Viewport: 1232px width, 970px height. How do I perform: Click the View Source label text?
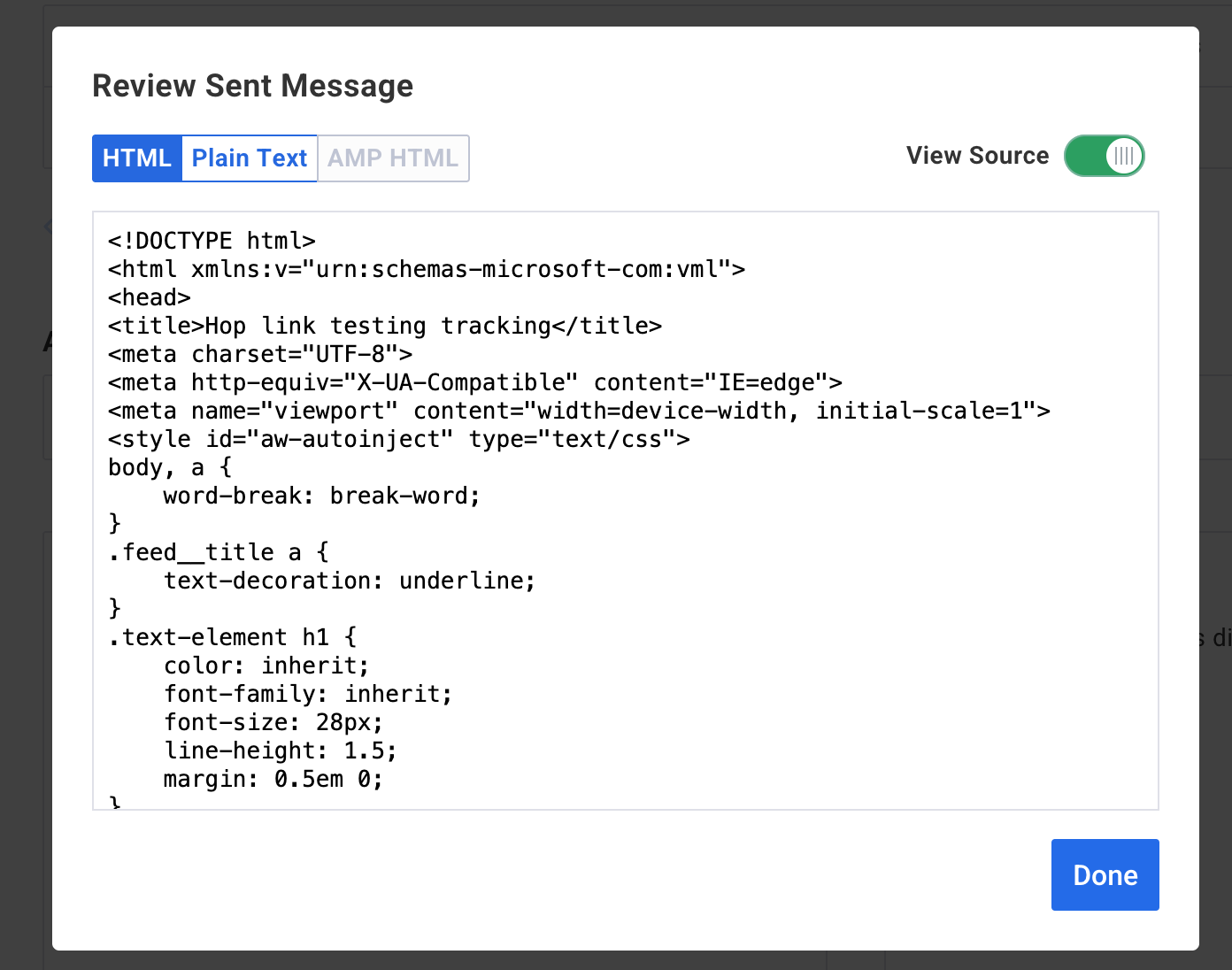pyautogui.click(x=977, y=156)
